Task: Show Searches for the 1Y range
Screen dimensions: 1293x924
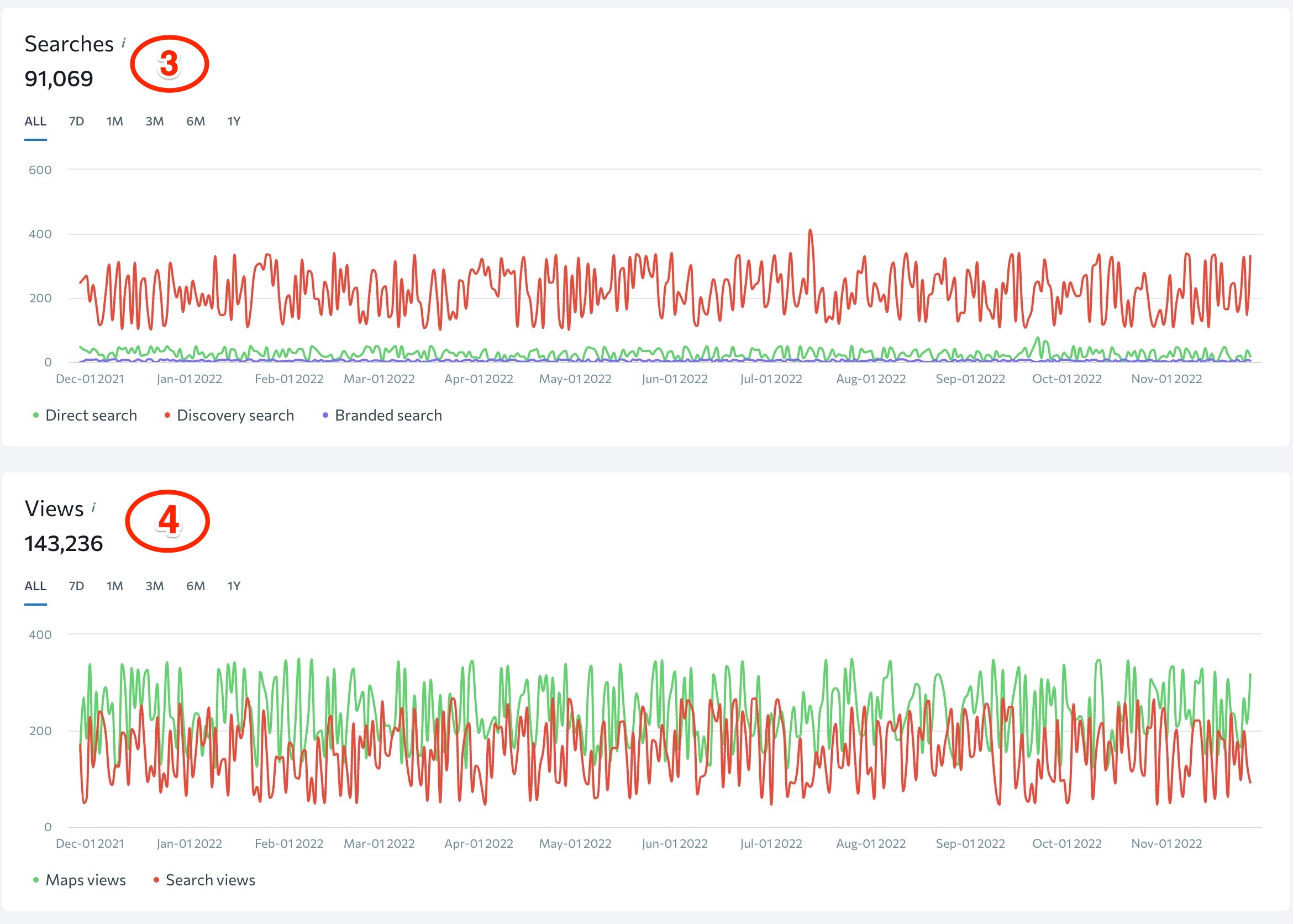Action: click(234, 121)
